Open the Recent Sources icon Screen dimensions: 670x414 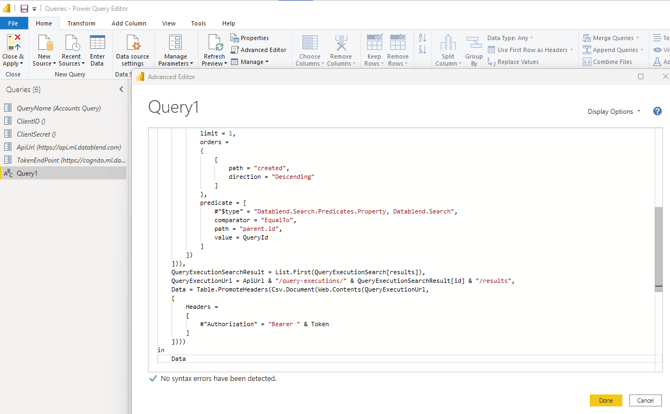pyautogui.click(x=71, y=43)
